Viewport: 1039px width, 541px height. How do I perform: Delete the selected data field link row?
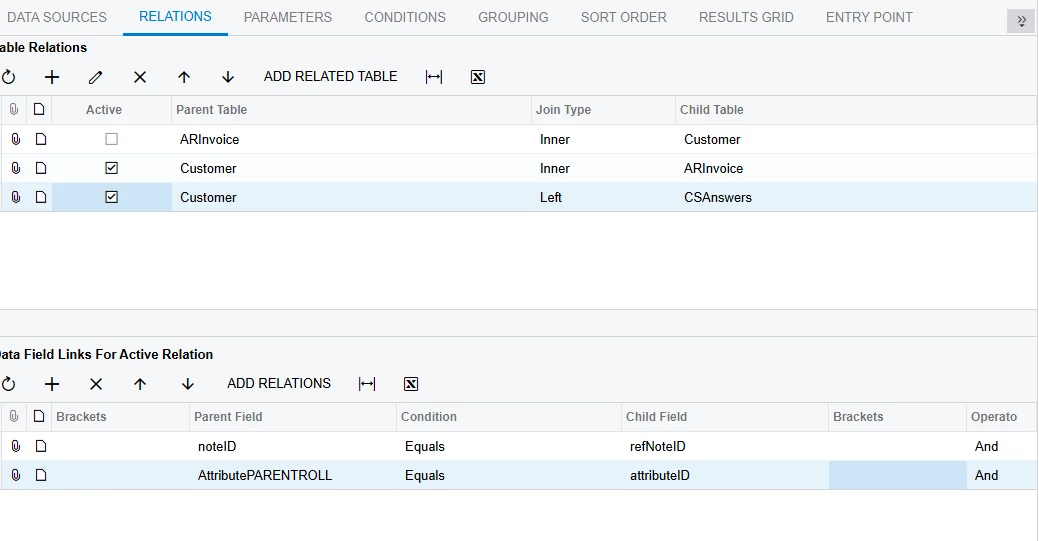coord(96,384)
